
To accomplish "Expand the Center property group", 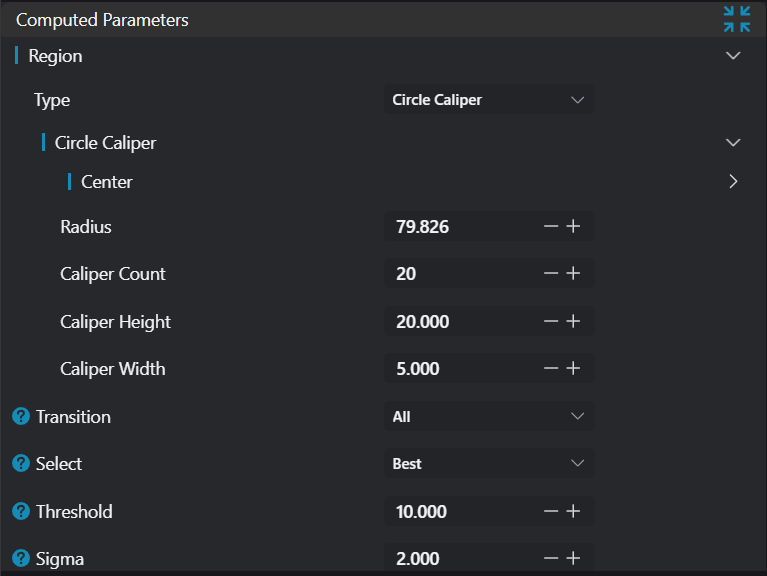I will click(x=733, y=182).
